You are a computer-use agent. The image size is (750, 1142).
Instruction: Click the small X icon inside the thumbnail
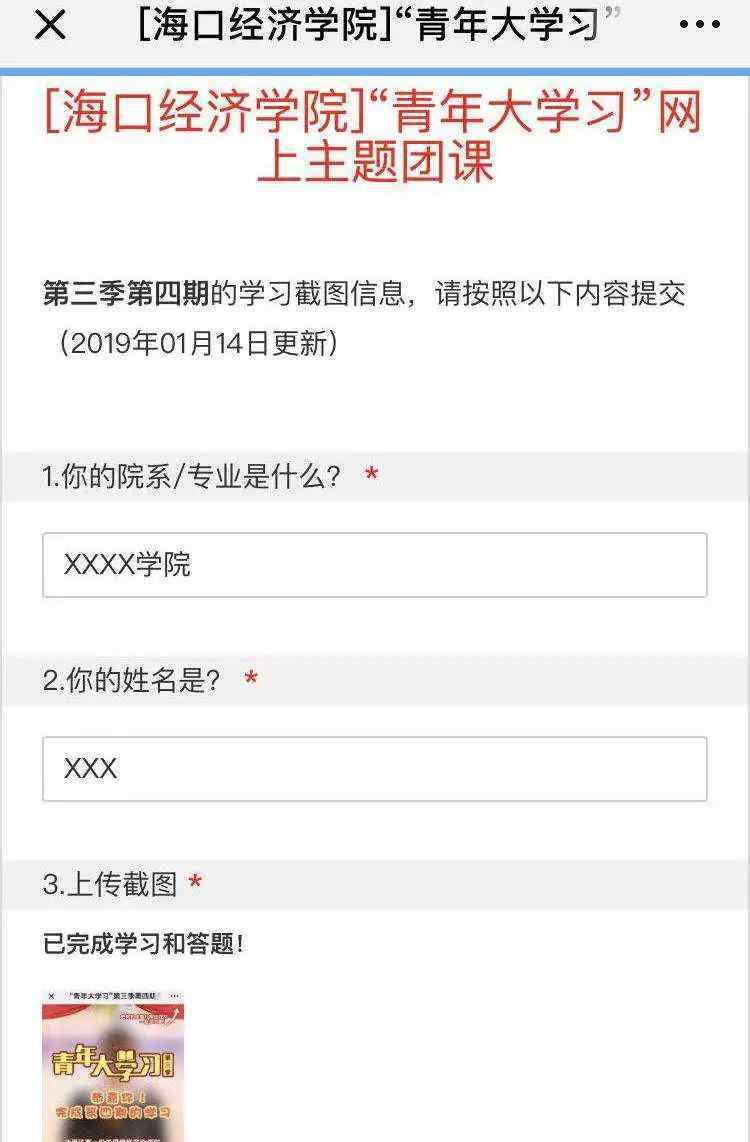pyautogui.click(x=51, y=996)
